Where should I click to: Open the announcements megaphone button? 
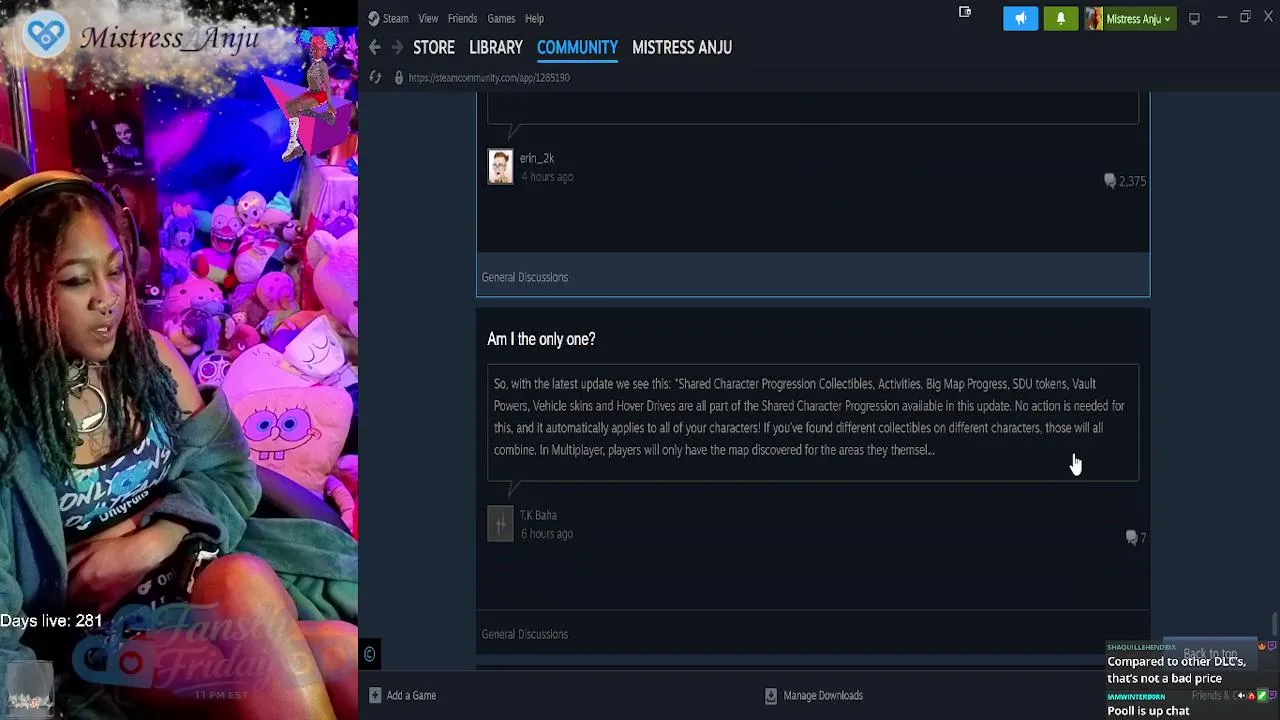point(1020,18)
